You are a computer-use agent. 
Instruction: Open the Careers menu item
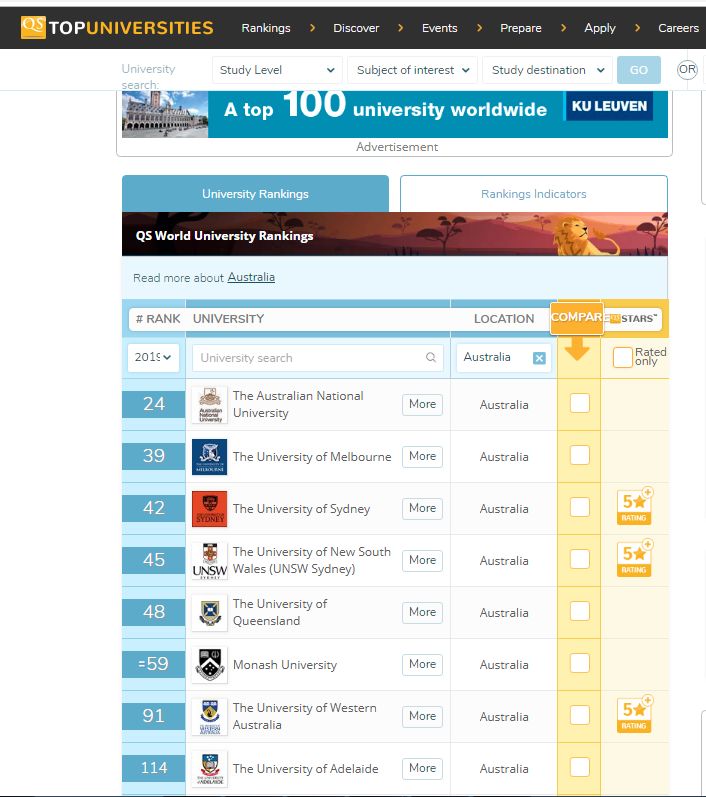pos(678,28)
